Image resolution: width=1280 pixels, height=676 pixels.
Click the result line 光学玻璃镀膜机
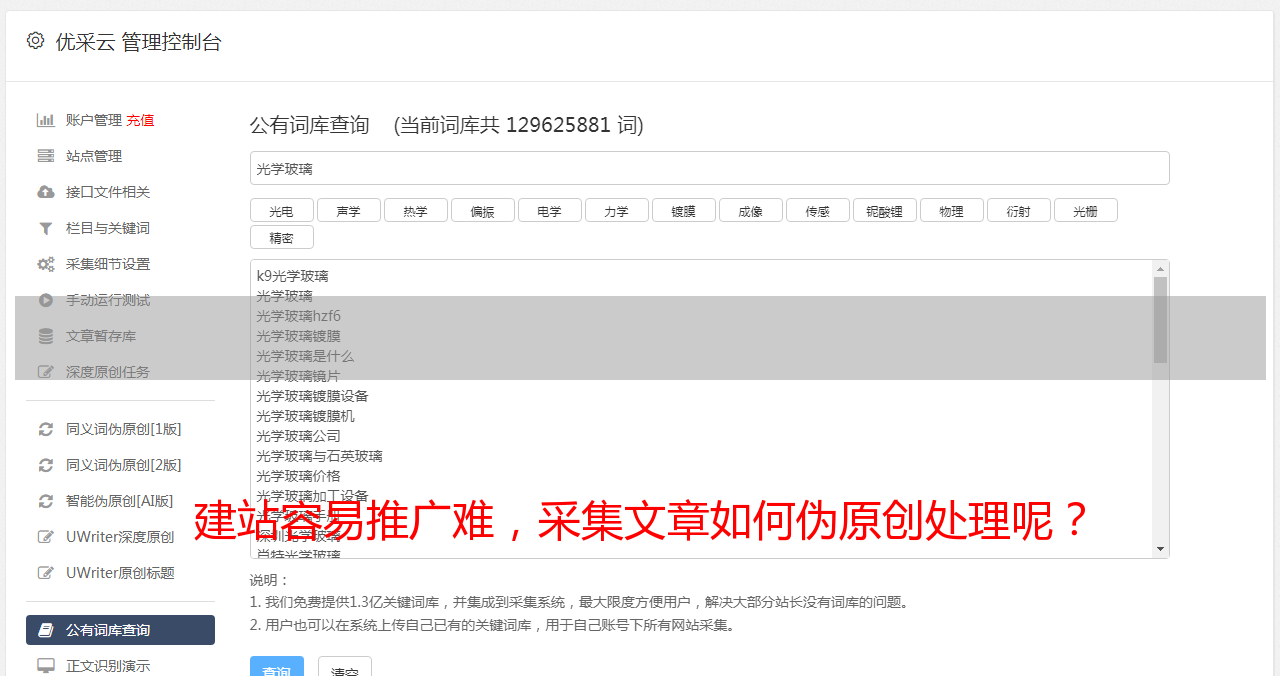(305, 416)
